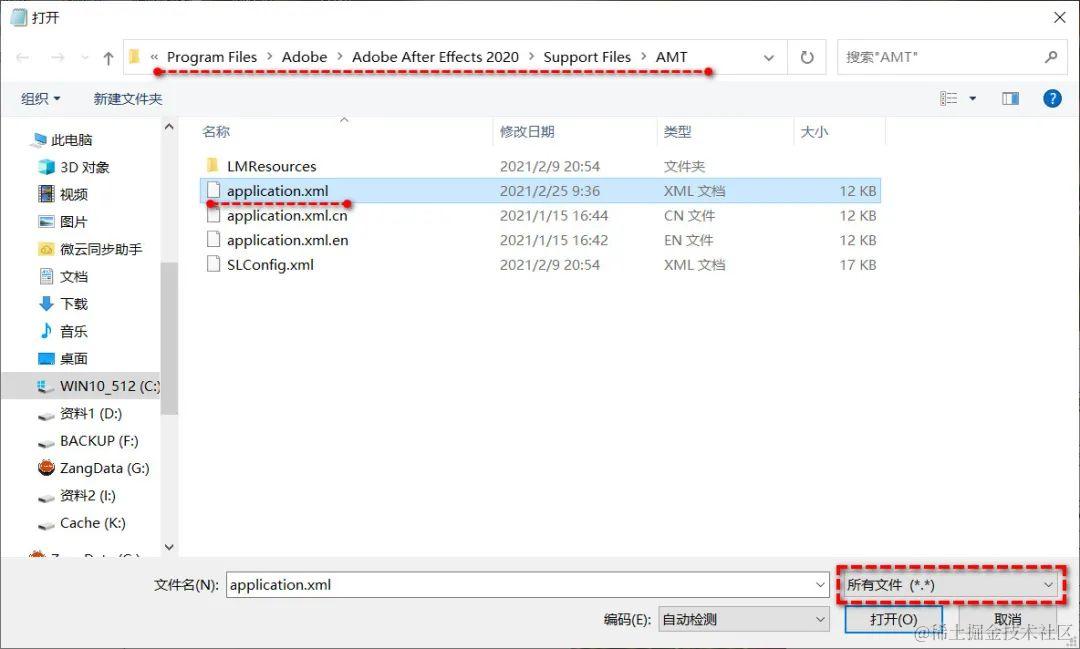Close the 打开 dialog window
This screenshot has height=649, width=1080.
tap(1059, 17)
